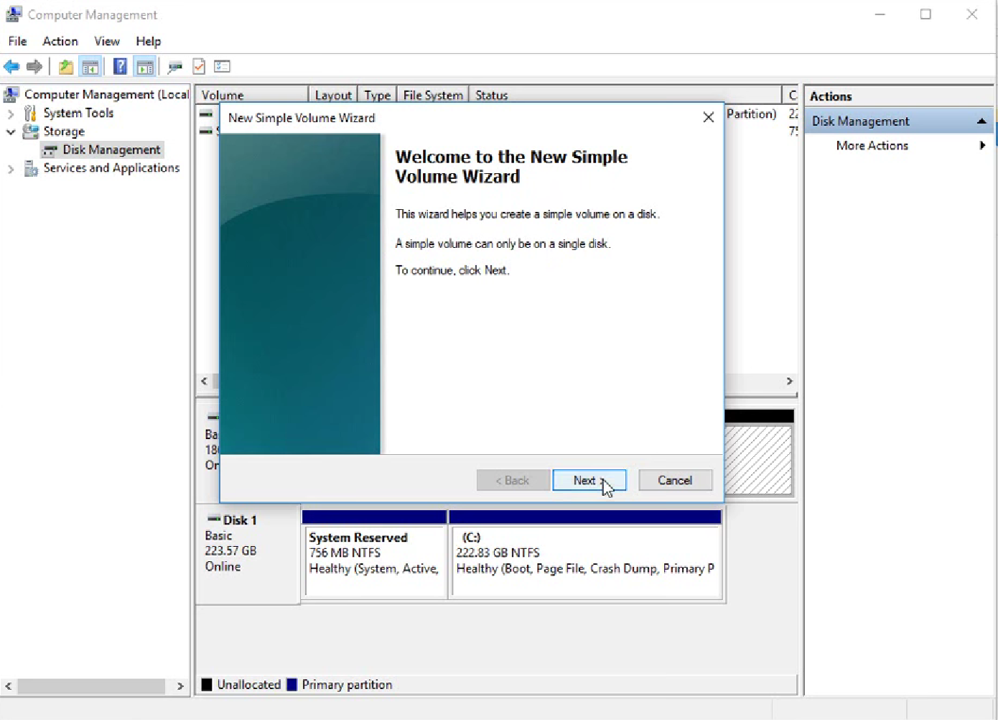Click Next in the volume wizard
This screenshot has height=720, width=998.
click(x=589, y=480)
